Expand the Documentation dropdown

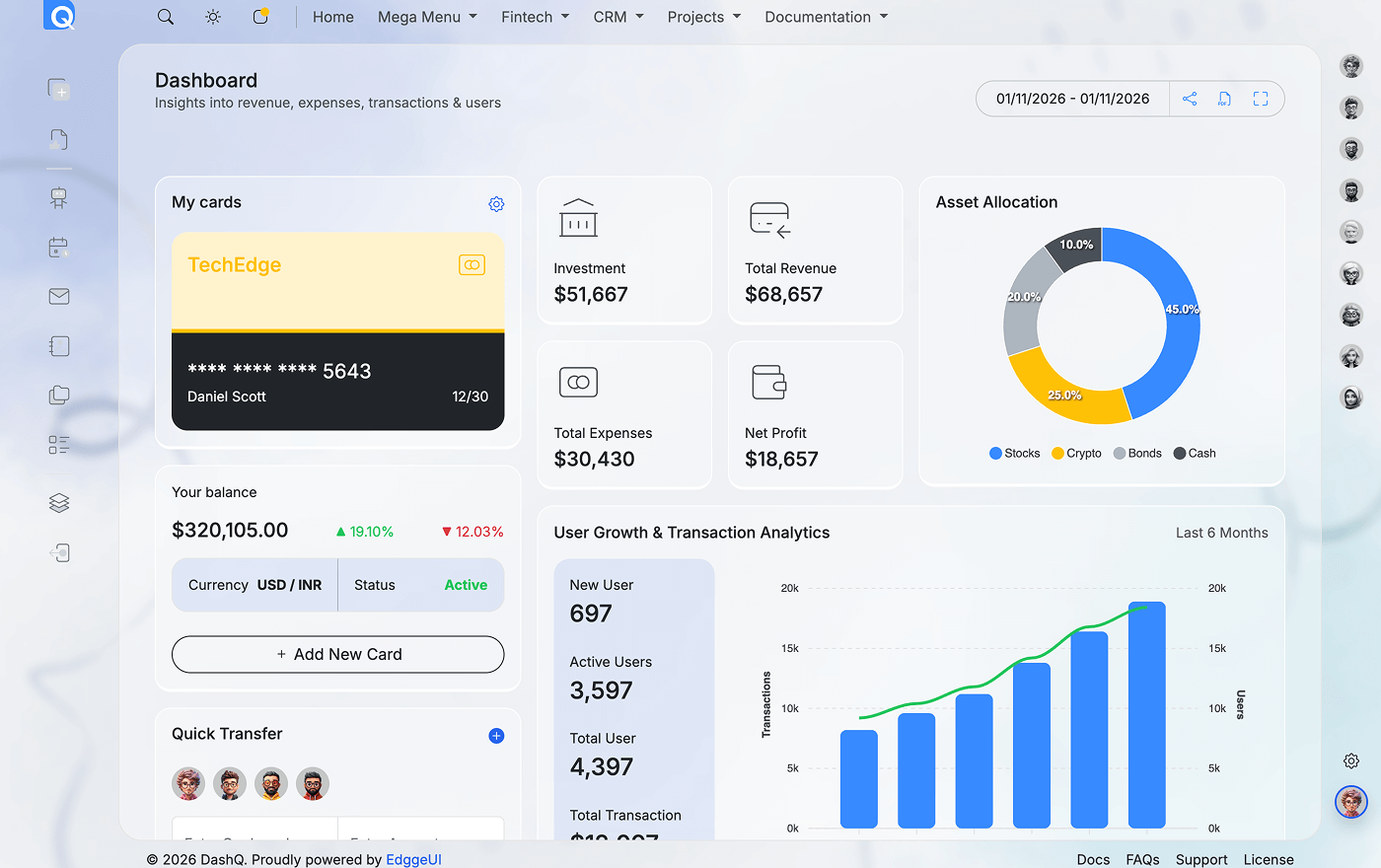pos(827,16)
